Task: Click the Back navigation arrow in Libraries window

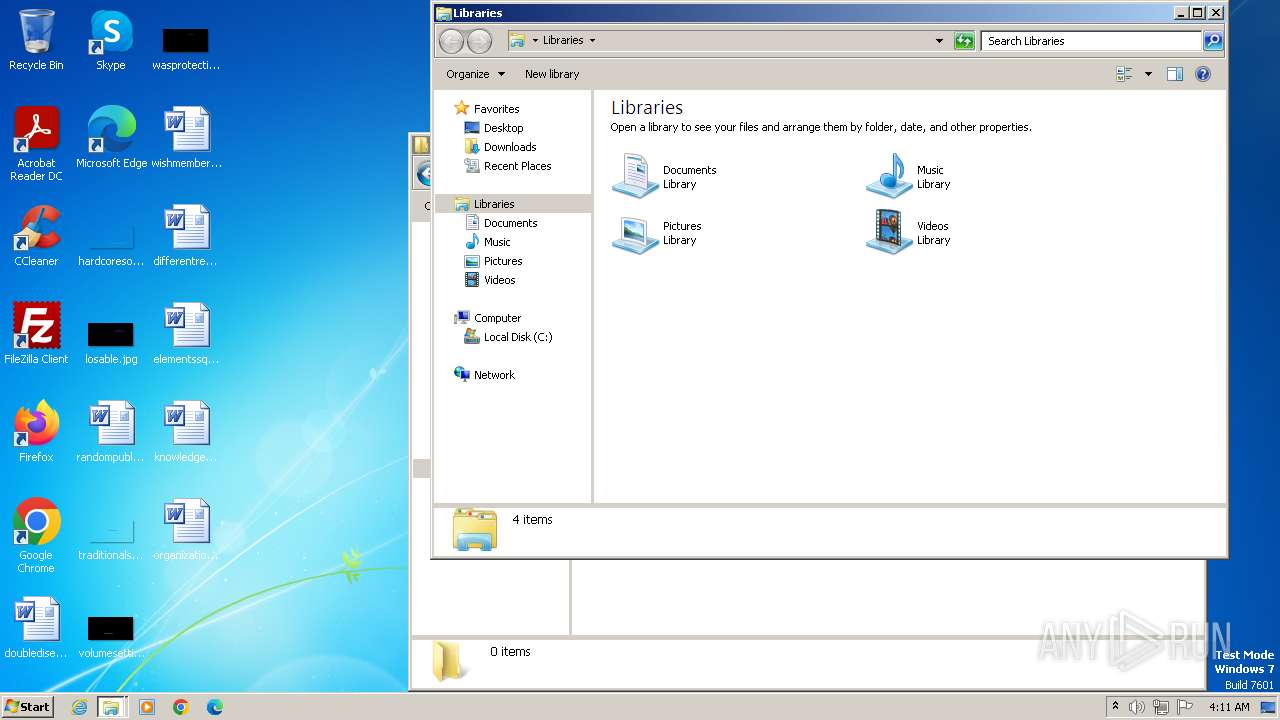Action: click(452, 41)
